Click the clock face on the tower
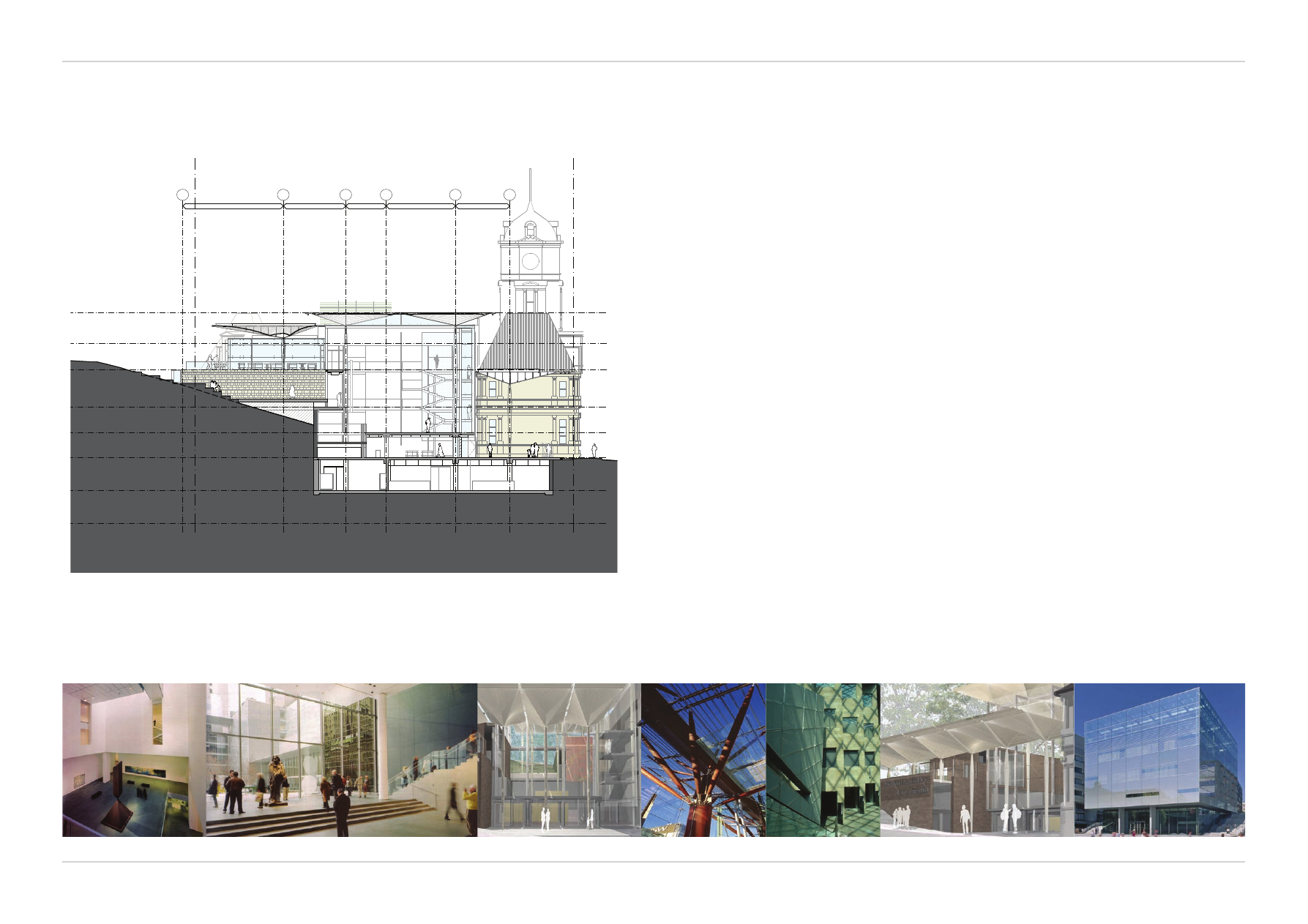Viewport: 1308px width, 924px height. (531, 261)
